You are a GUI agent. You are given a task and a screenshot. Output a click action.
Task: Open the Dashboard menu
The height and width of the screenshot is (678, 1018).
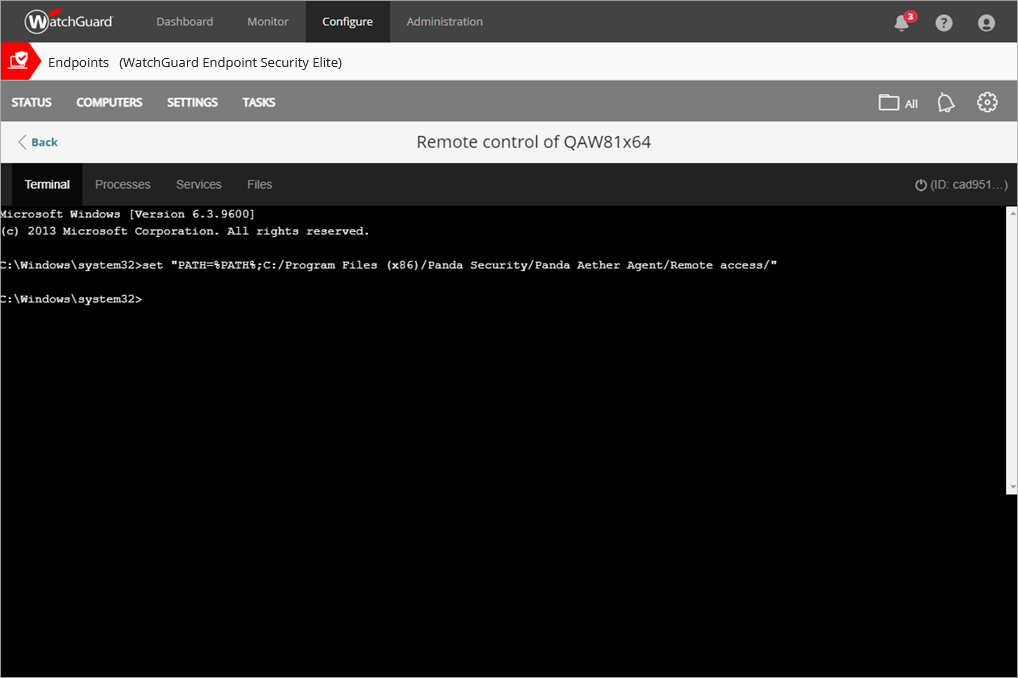point(184,21)
